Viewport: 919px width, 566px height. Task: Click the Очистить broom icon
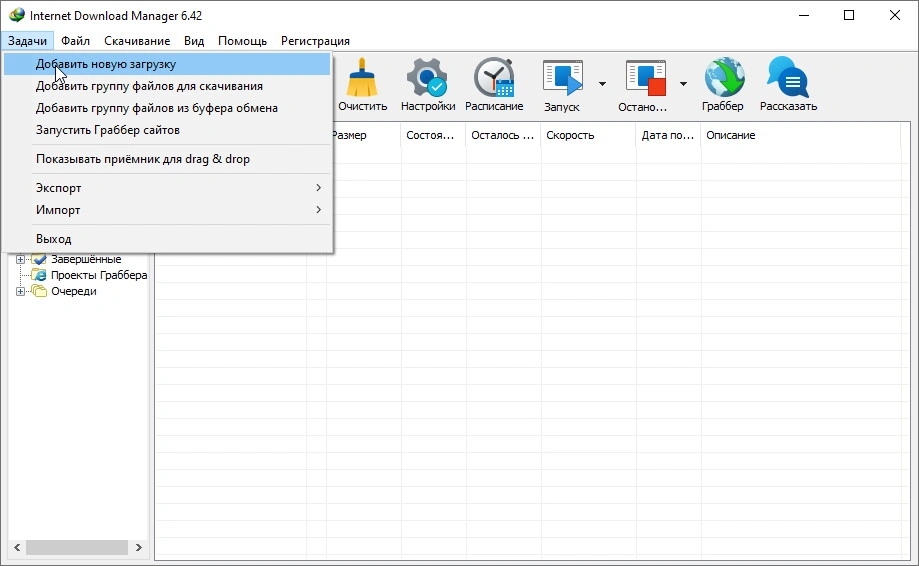pos(362,77)
